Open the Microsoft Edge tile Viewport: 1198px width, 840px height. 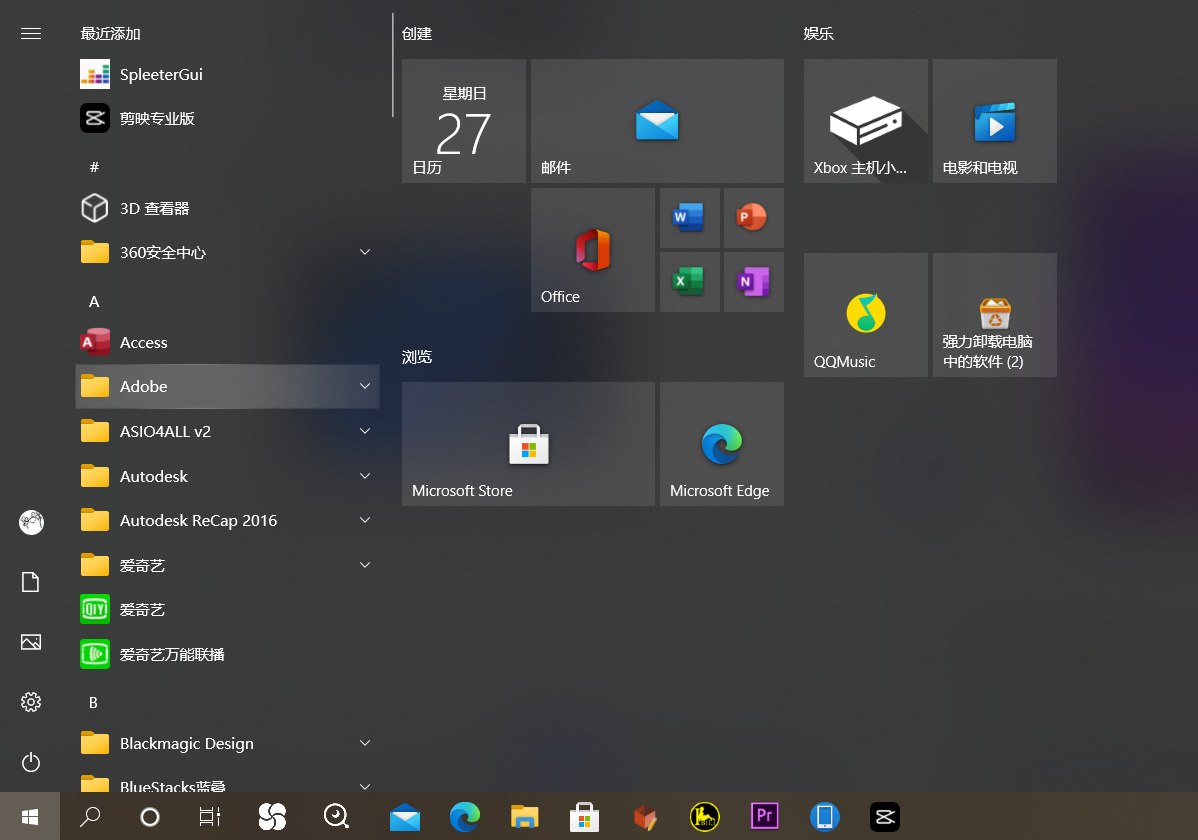[x=722, y=444]
